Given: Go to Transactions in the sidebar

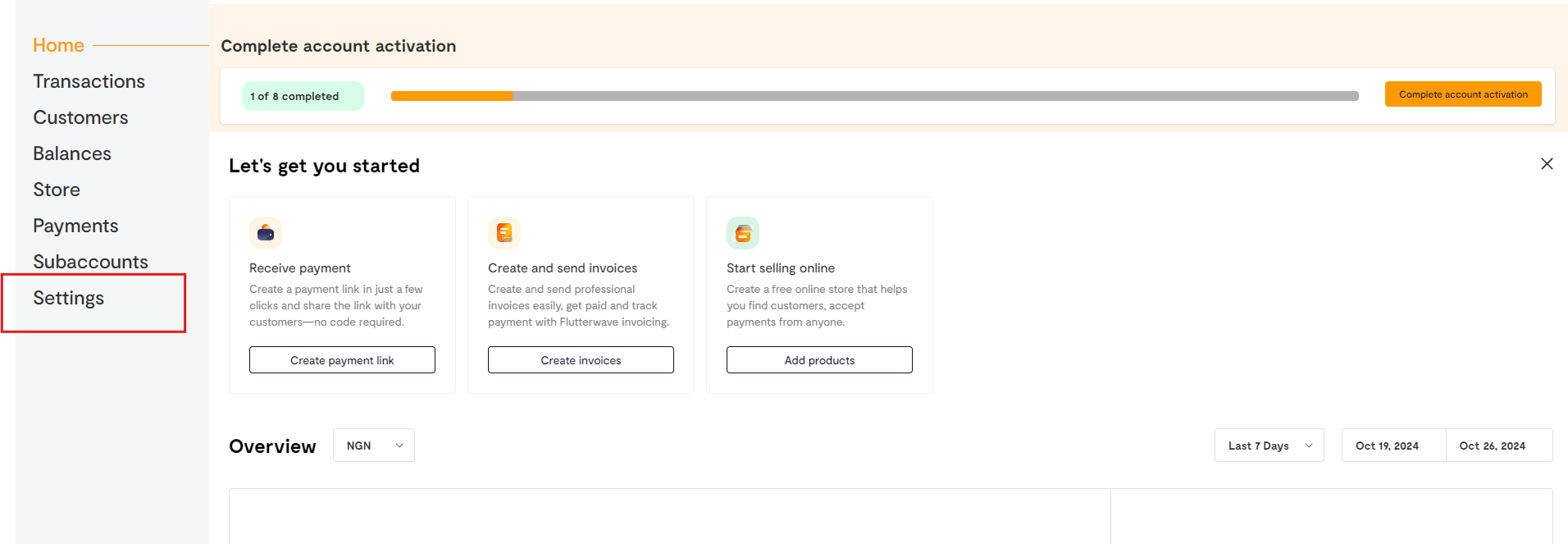Looking at the screenshot, I should pyautogui.click(x=89, y=82).
